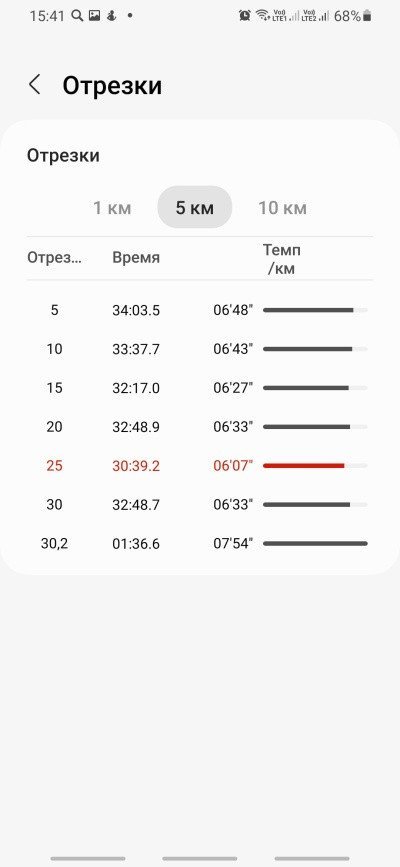Tap the battery icon at 68%
The width and height of the screenshot is (400, 867).
tap(367, 16)
